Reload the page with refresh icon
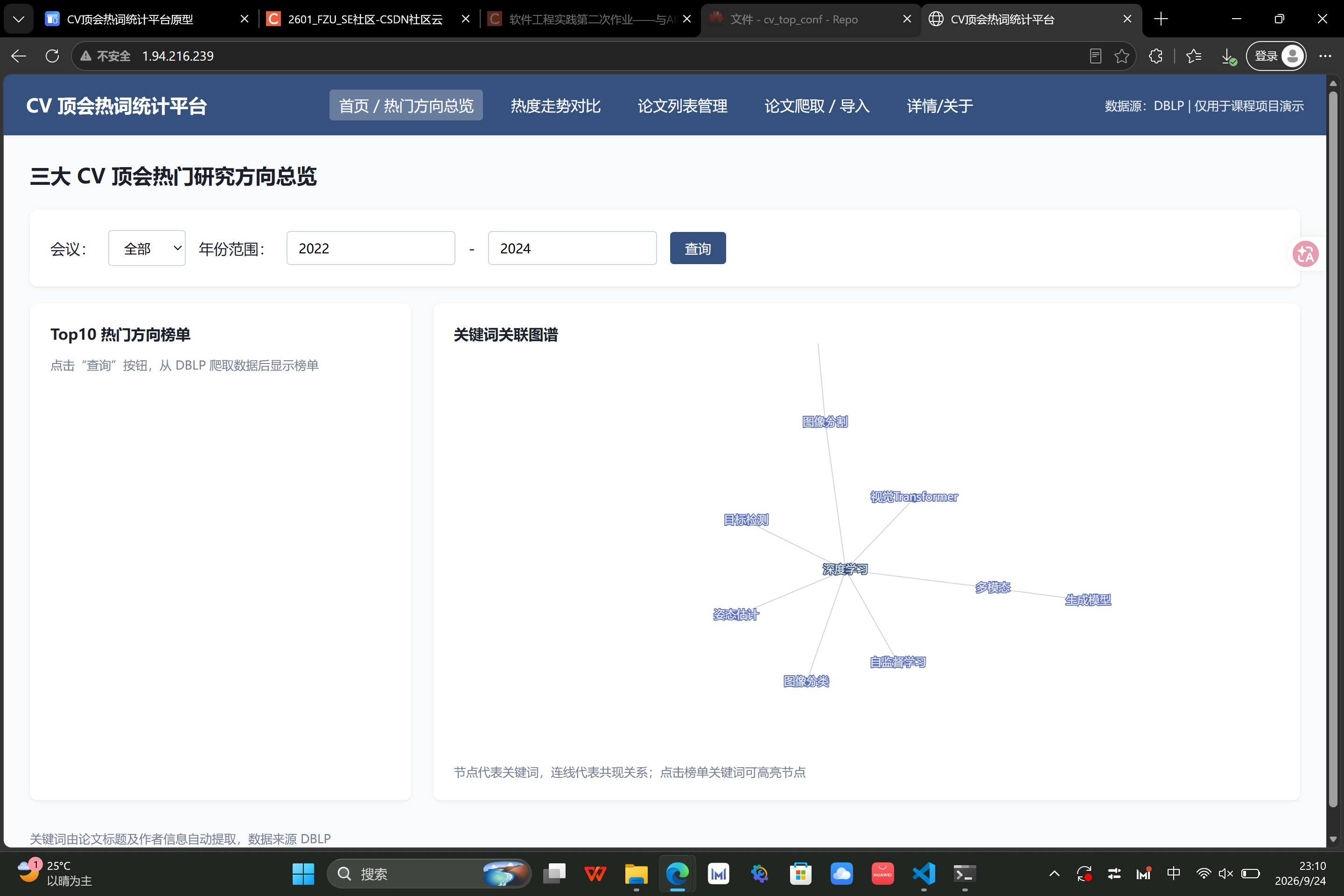The height and width of the screenshot is (896, 1344). (52, 56)
